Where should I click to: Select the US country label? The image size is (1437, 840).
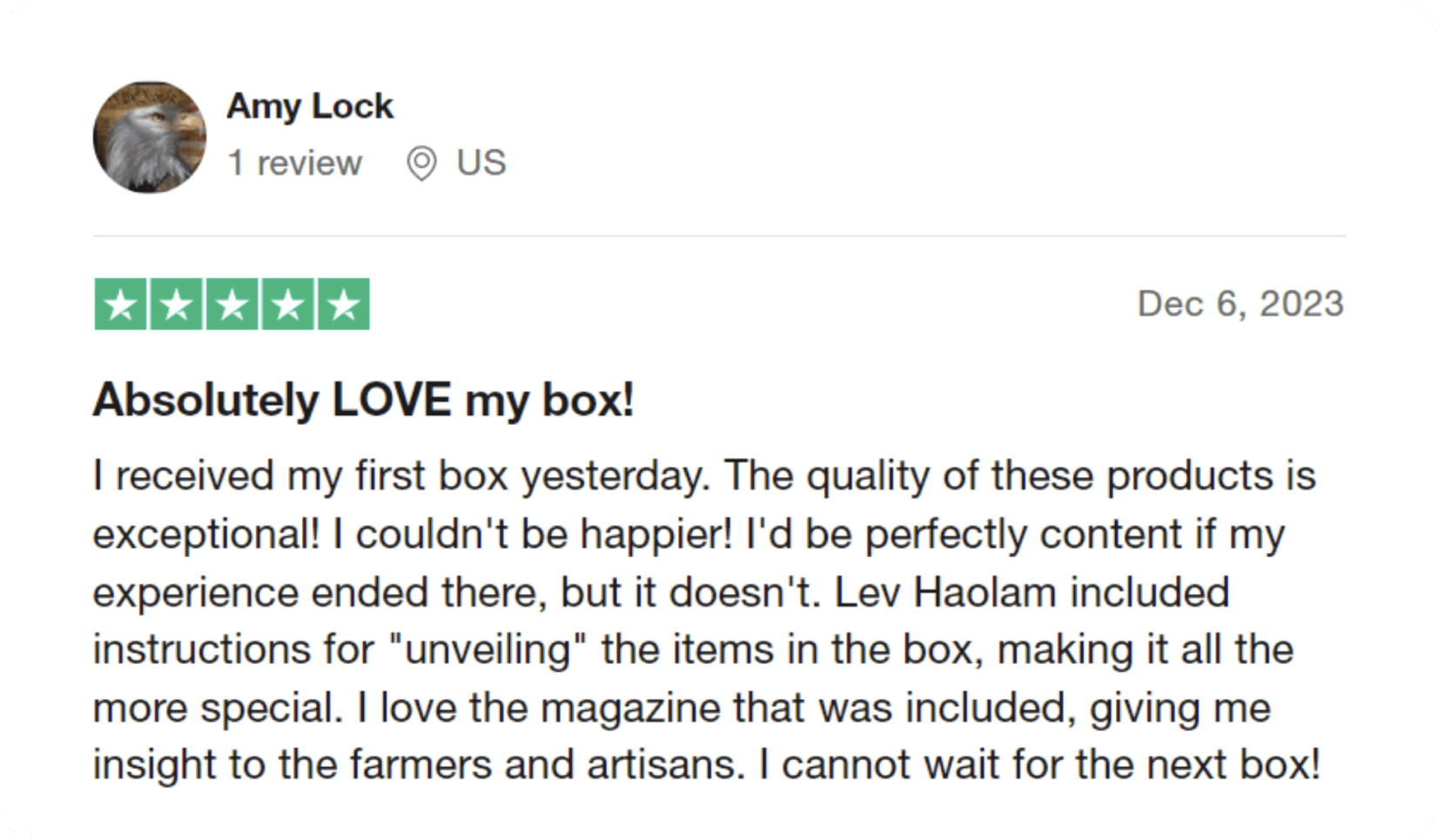point(481,163)
